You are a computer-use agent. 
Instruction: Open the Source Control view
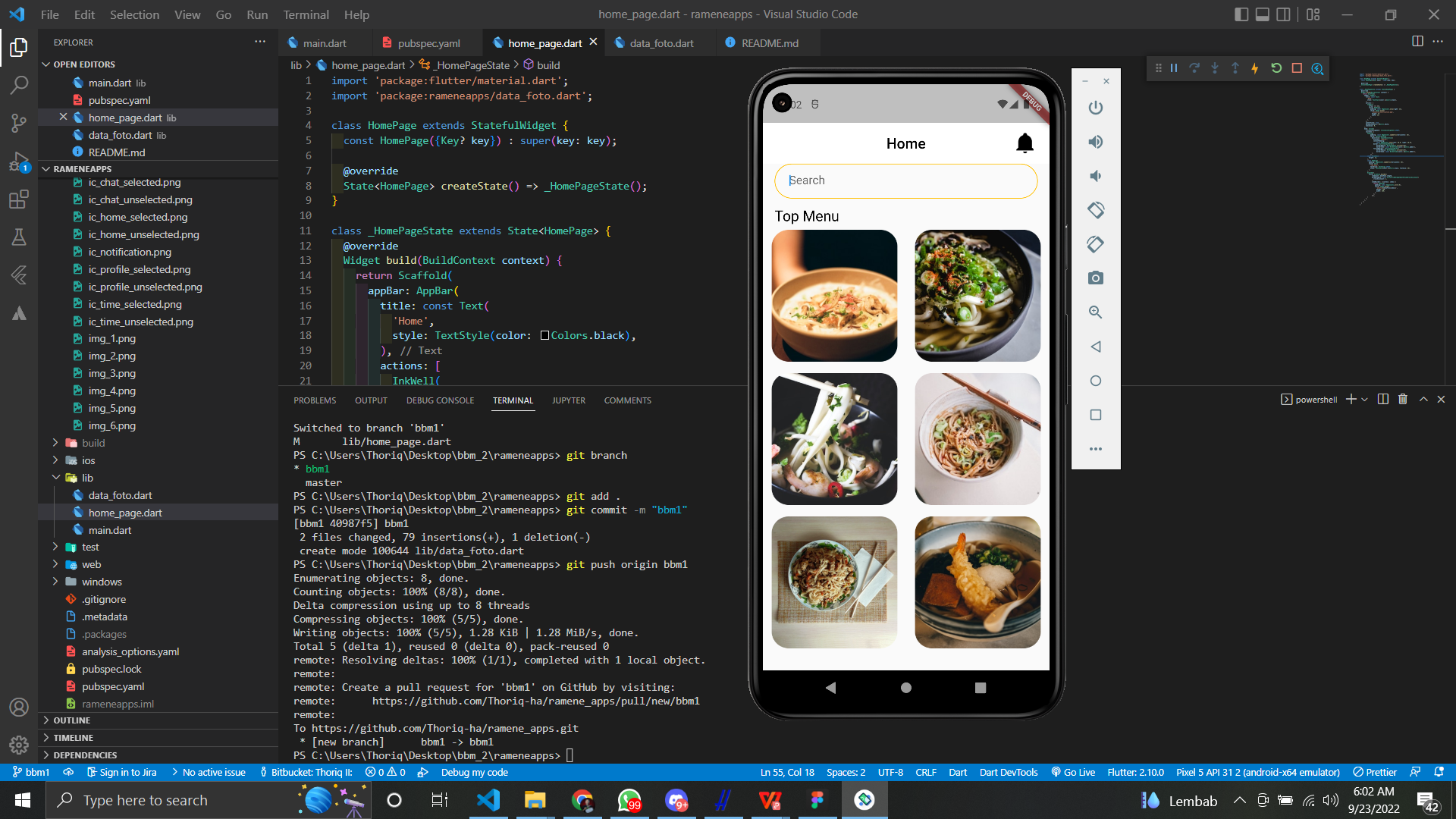tap(19, 123)
